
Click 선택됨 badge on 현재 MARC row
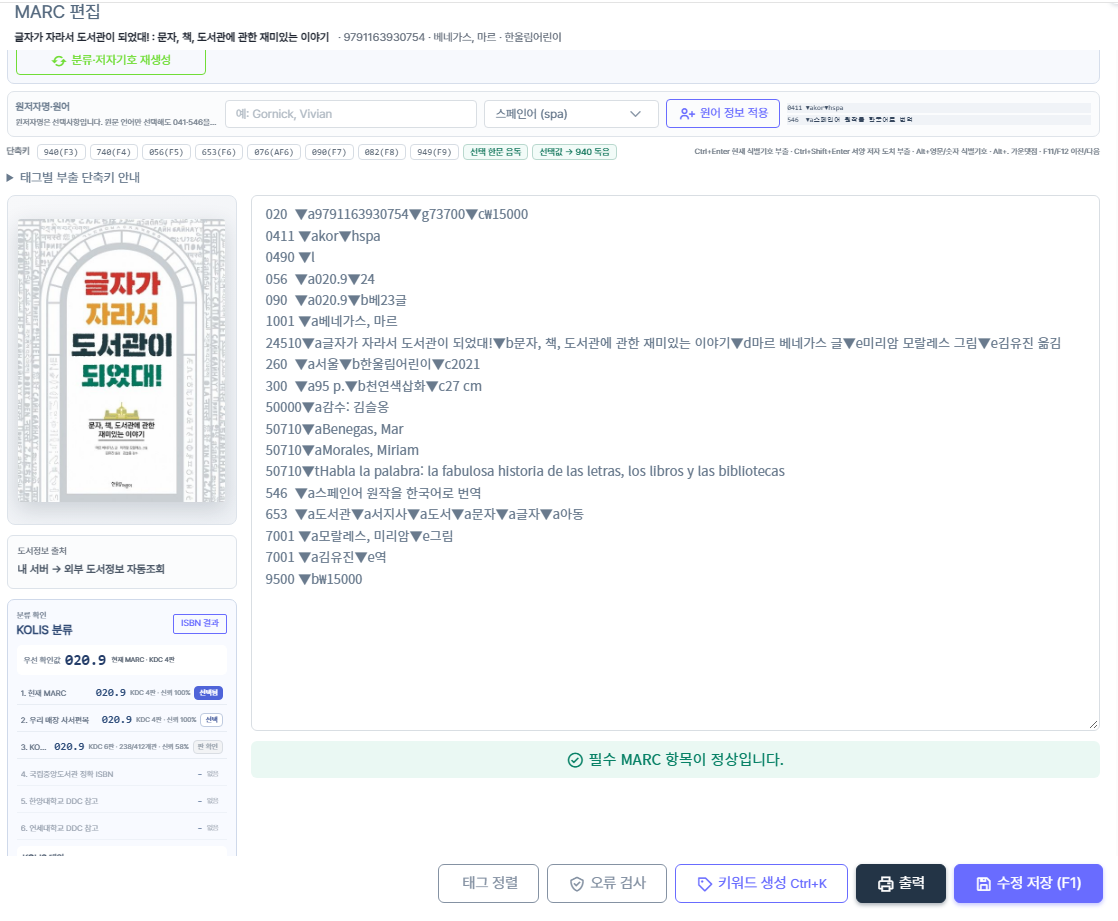[208, 693]
